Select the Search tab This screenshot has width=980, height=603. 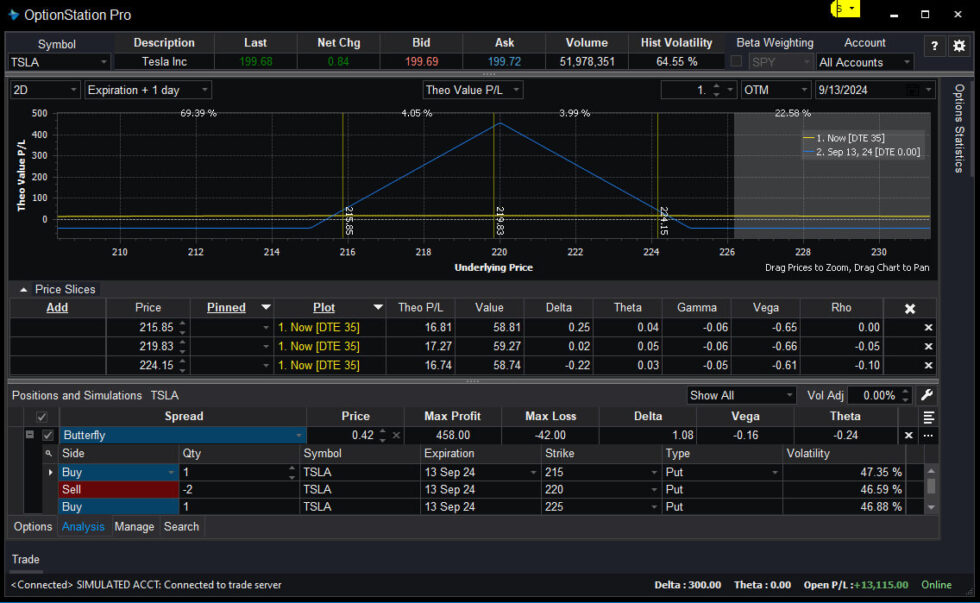181,526
